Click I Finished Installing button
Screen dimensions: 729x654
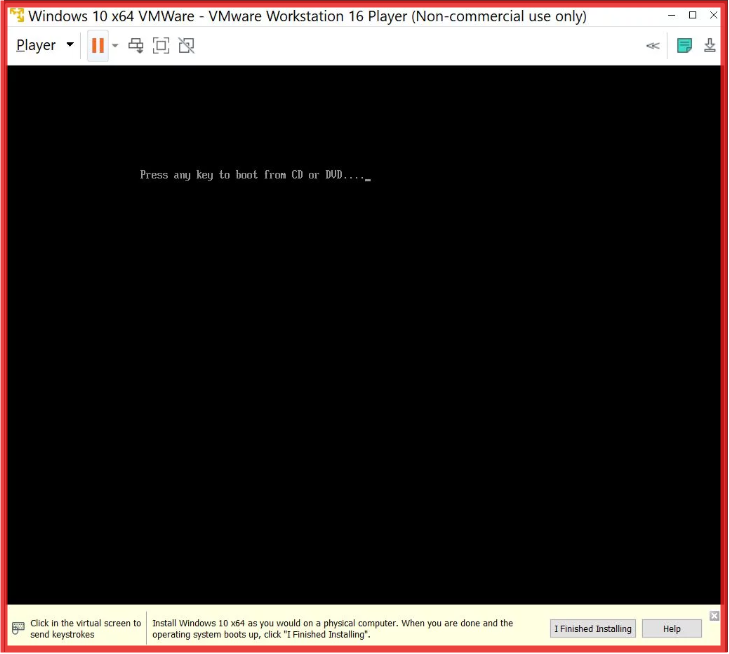point(593,629)
